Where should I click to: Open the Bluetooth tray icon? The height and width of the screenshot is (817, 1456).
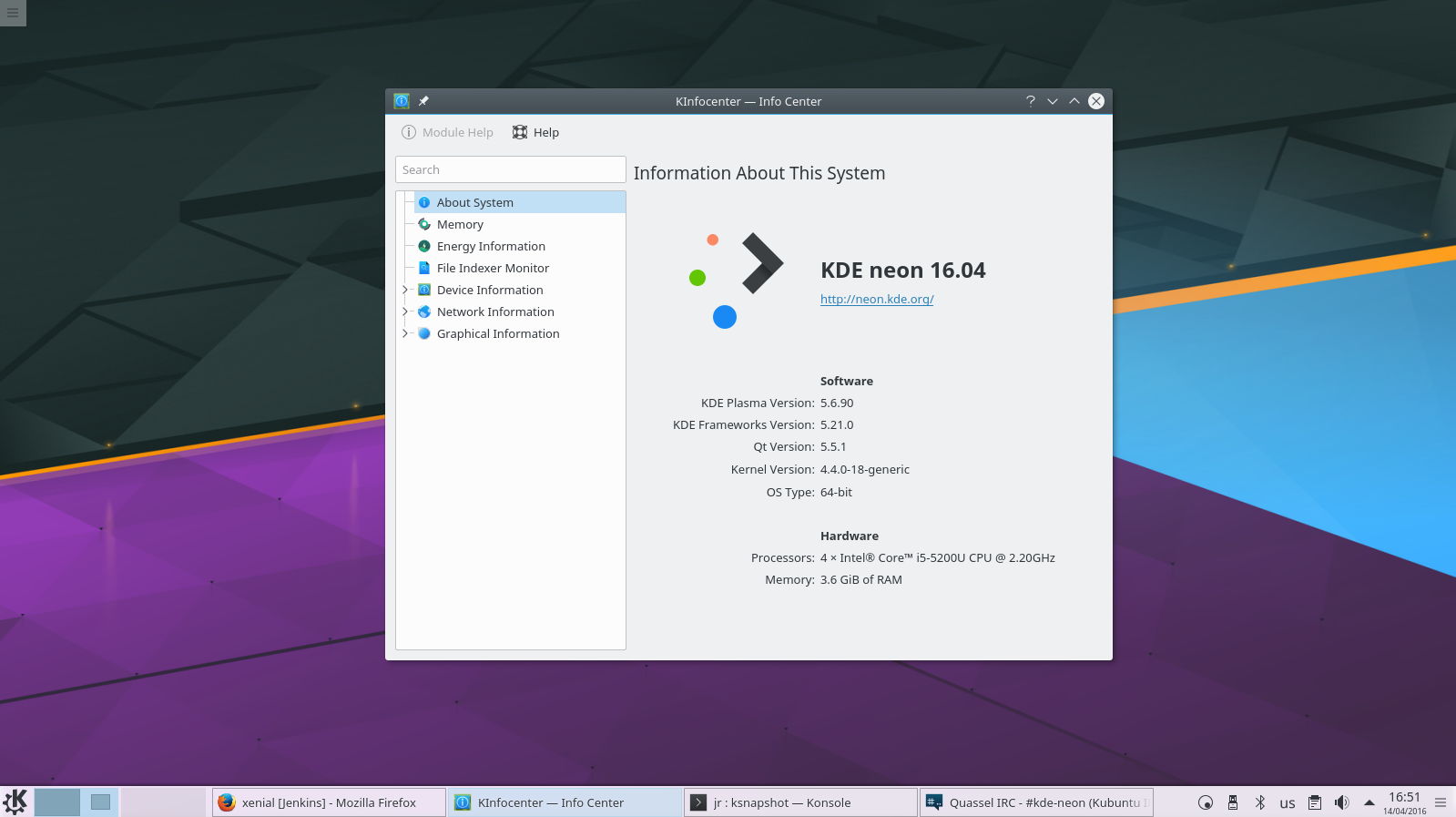[1260, 802]
